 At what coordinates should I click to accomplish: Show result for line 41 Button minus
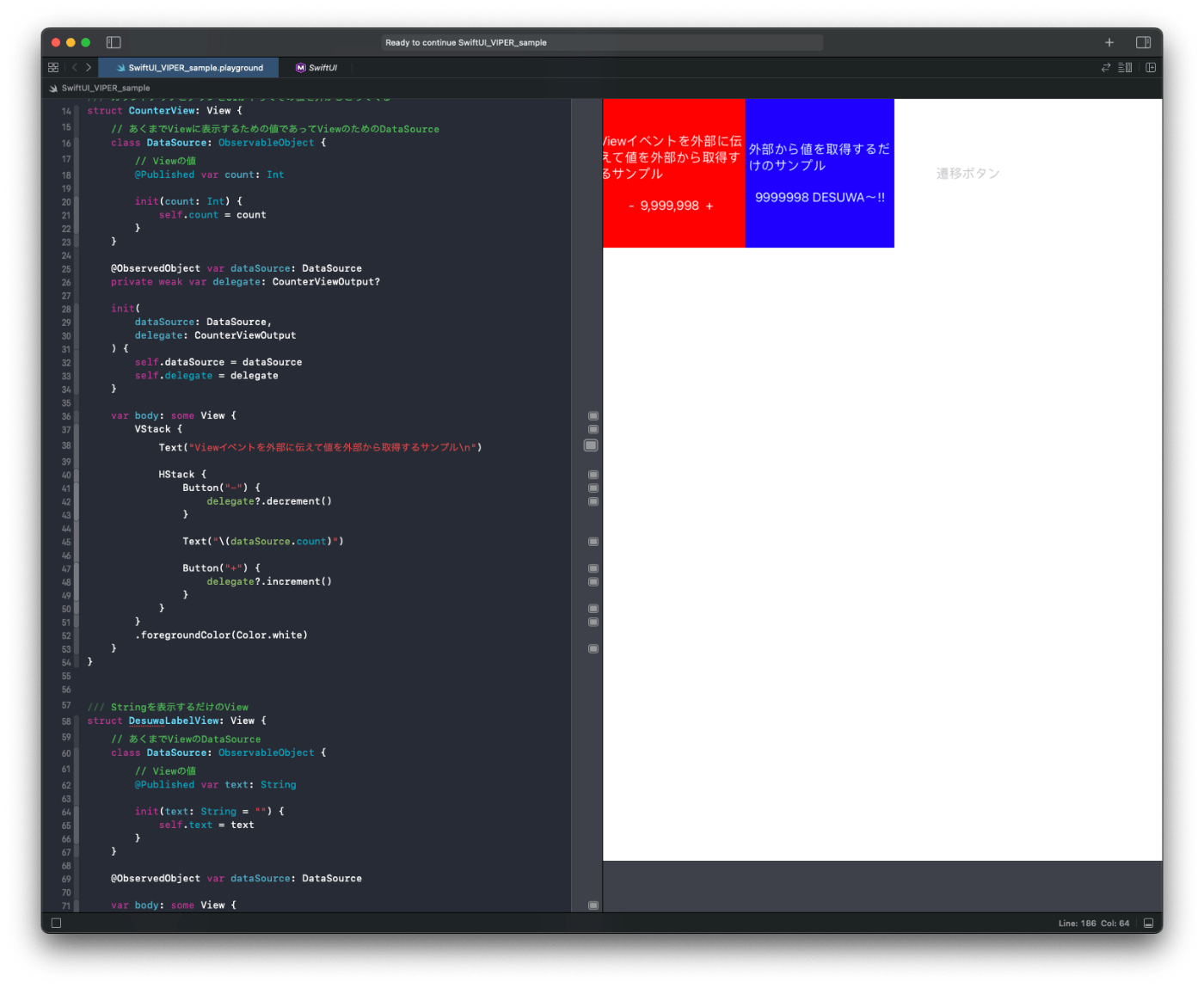[593, 488]
